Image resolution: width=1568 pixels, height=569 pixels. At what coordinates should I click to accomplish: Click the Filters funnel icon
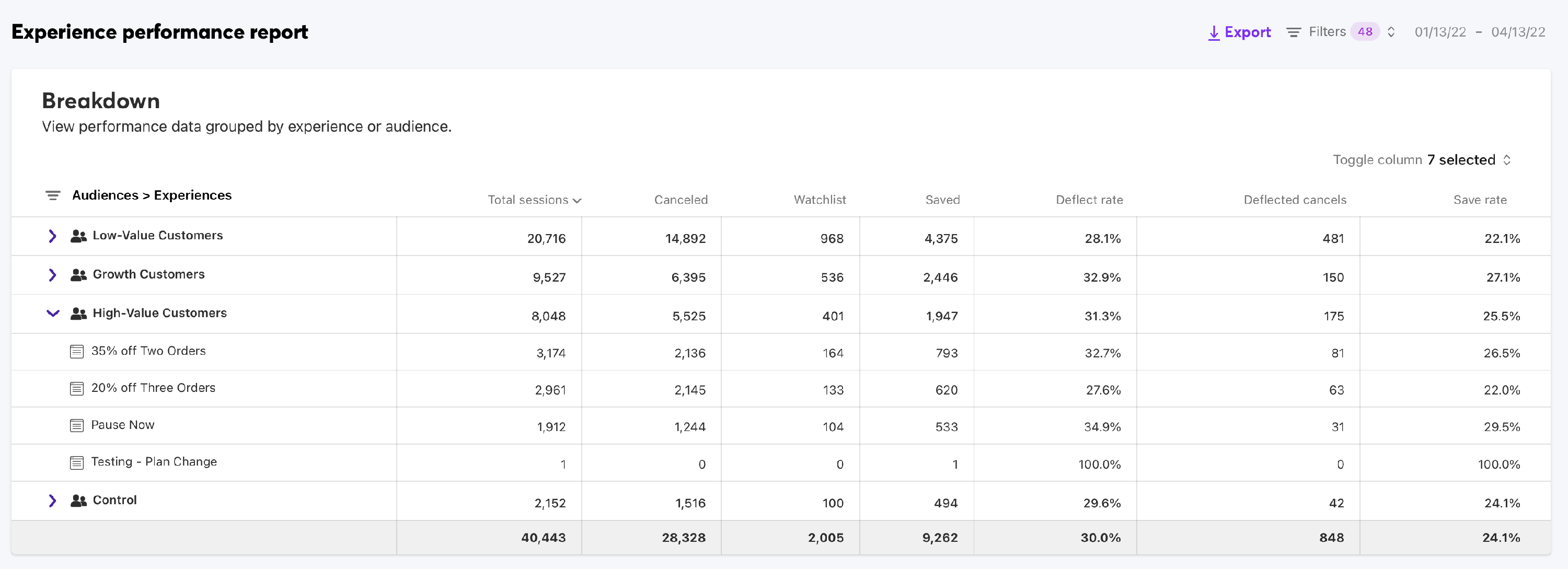1294,32
